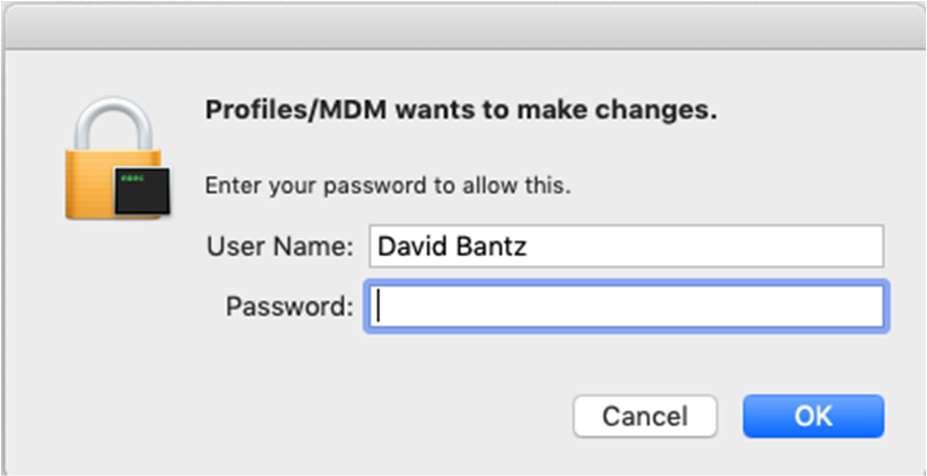Focus the Password input field
927x476 pixels.
[x=625, y=307]
